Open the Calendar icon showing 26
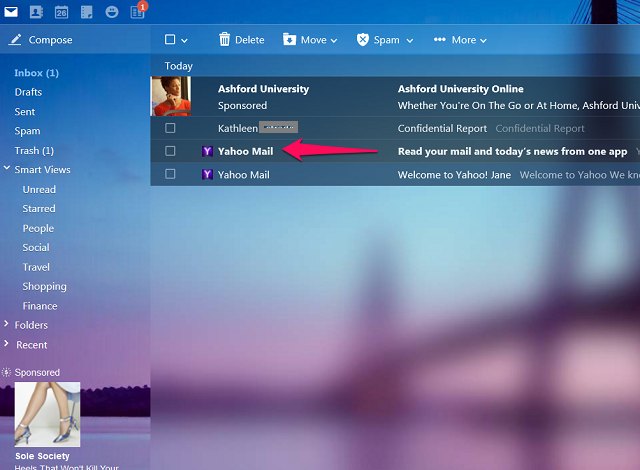This screenshot has height=470, width=640. click(61, 12)
